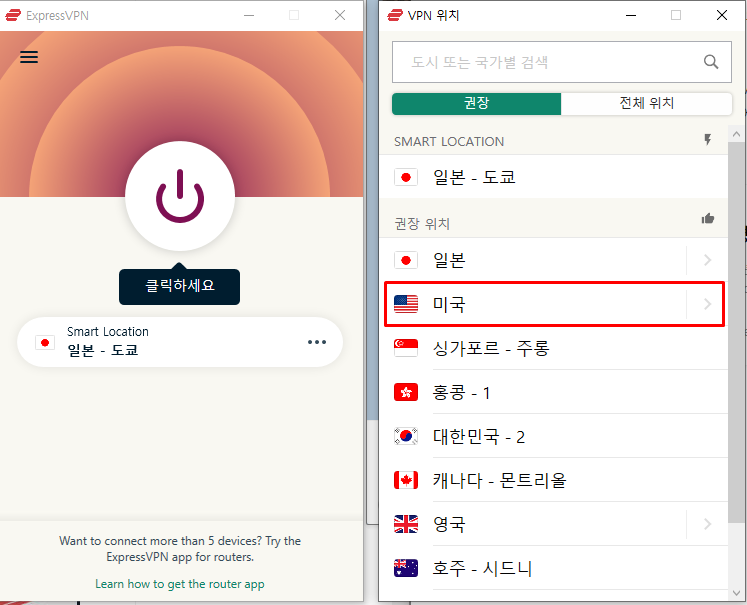Viewport: 747px width, 605px height.
Task: Expand the 영국 server list chevron
Action: pos(707,524)
